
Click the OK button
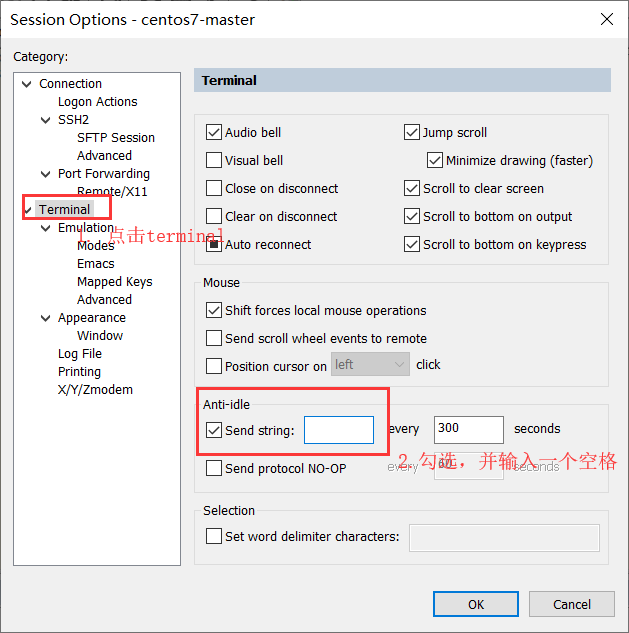tap(476, 604)
